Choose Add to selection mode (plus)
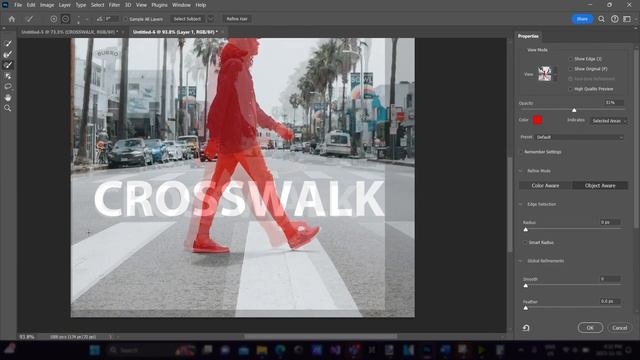This screenshot has width=640, height=360. point(53,19)
